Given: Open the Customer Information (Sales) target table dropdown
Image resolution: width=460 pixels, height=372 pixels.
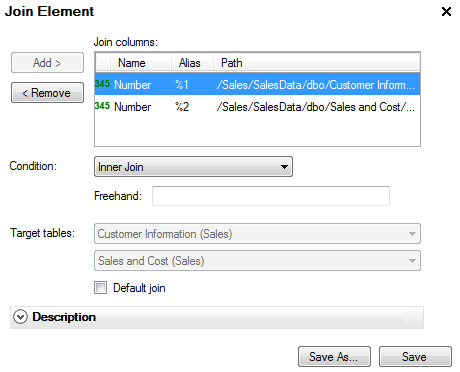Looking at the screenshot, I should [257, 234].
